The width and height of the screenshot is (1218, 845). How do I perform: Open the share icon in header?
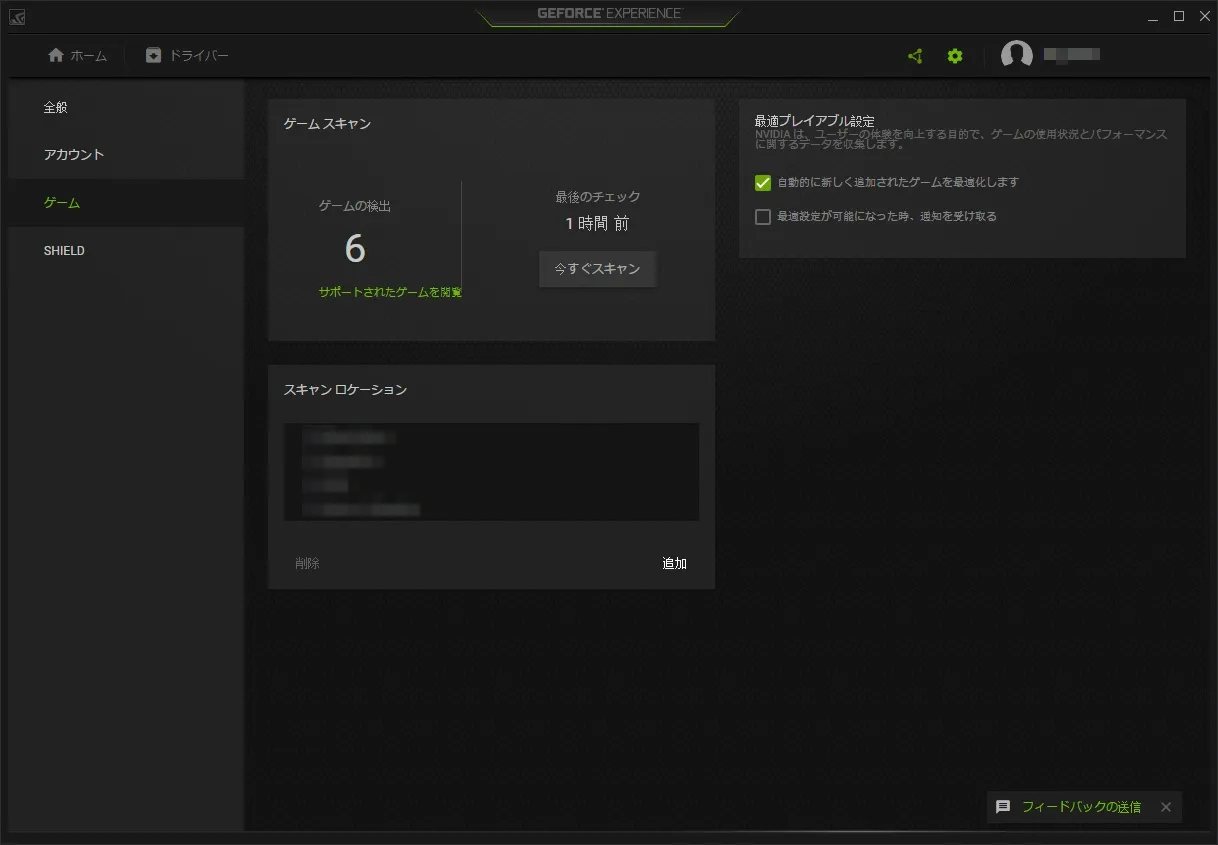point(915,56)
